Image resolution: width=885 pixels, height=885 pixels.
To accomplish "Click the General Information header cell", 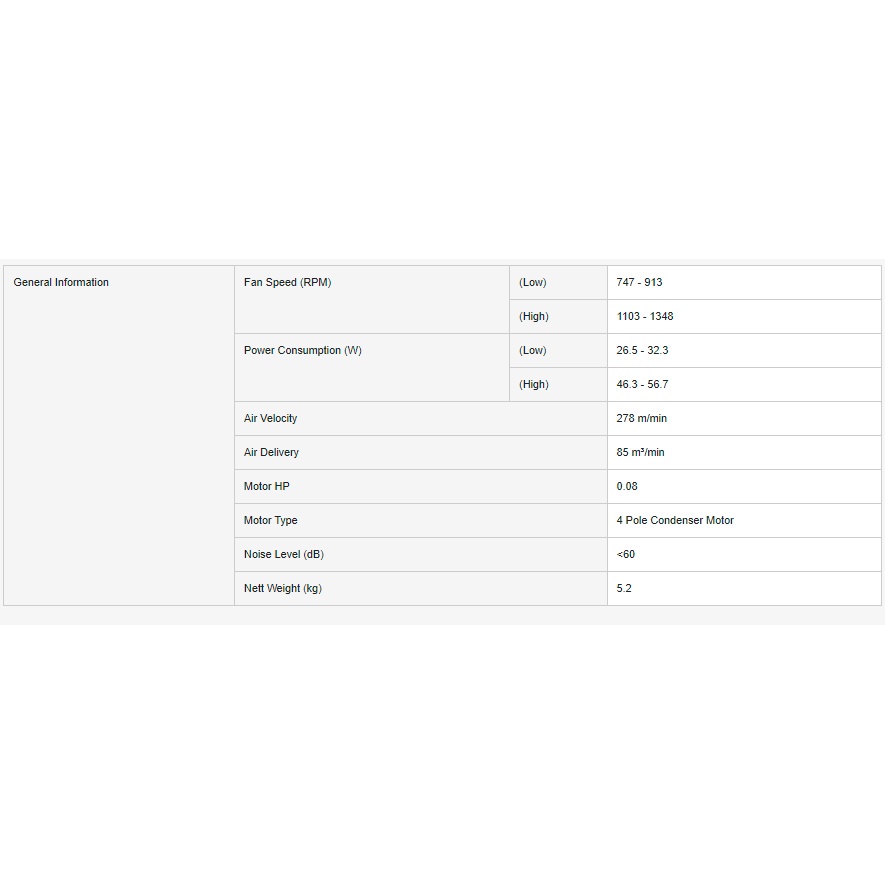I will [61, 283].
